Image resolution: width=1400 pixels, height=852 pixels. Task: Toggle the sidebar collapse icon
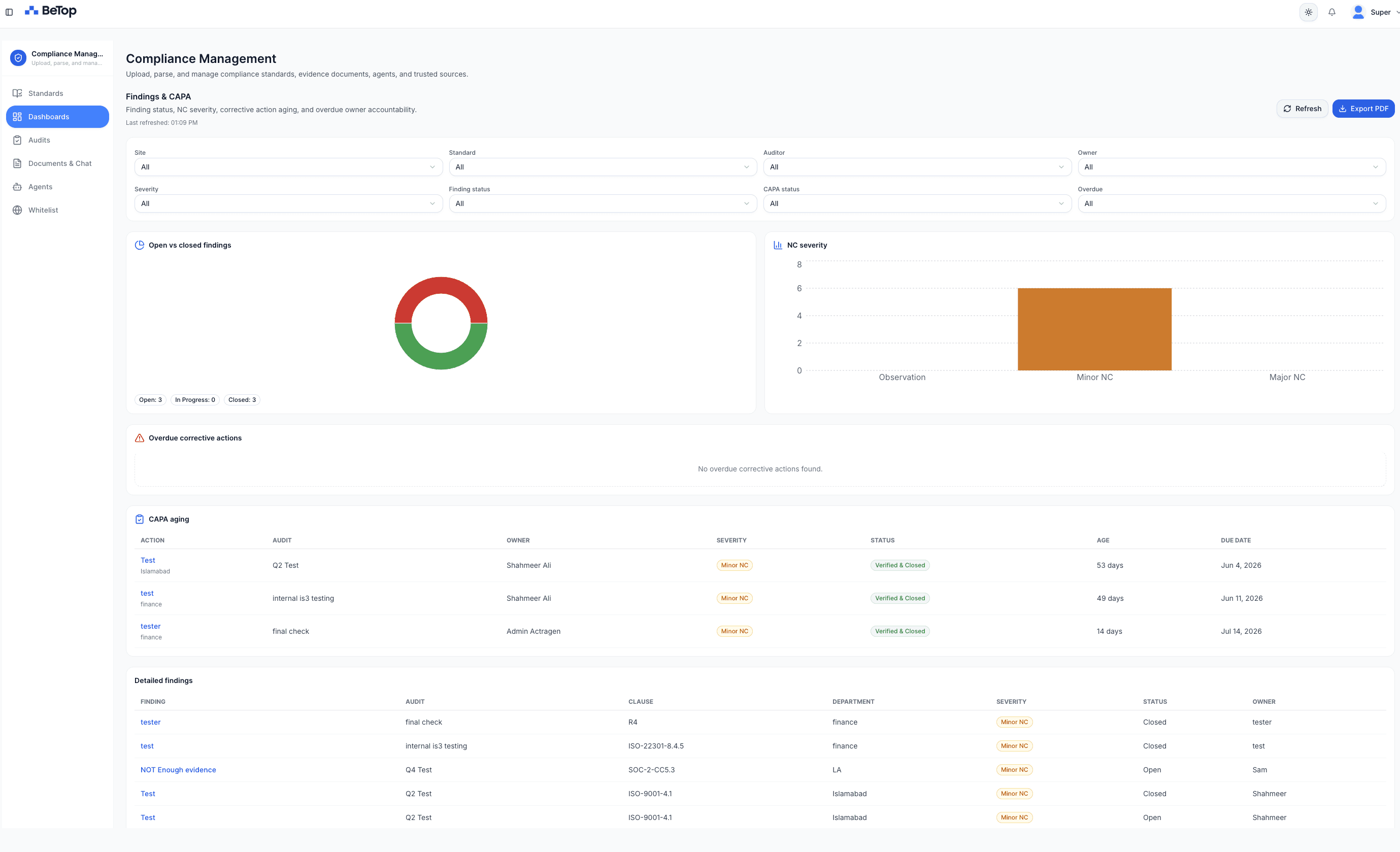point(9,12)
